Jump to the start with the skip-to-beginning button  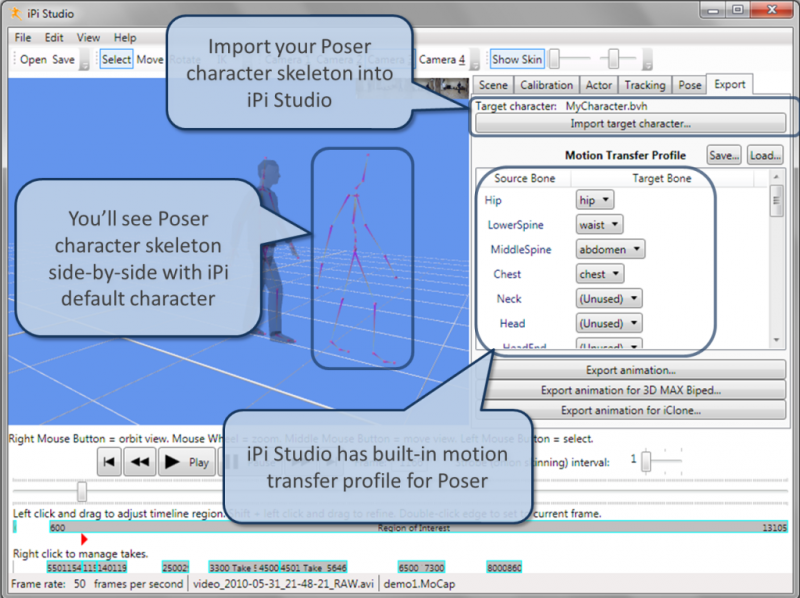(109, 462)
